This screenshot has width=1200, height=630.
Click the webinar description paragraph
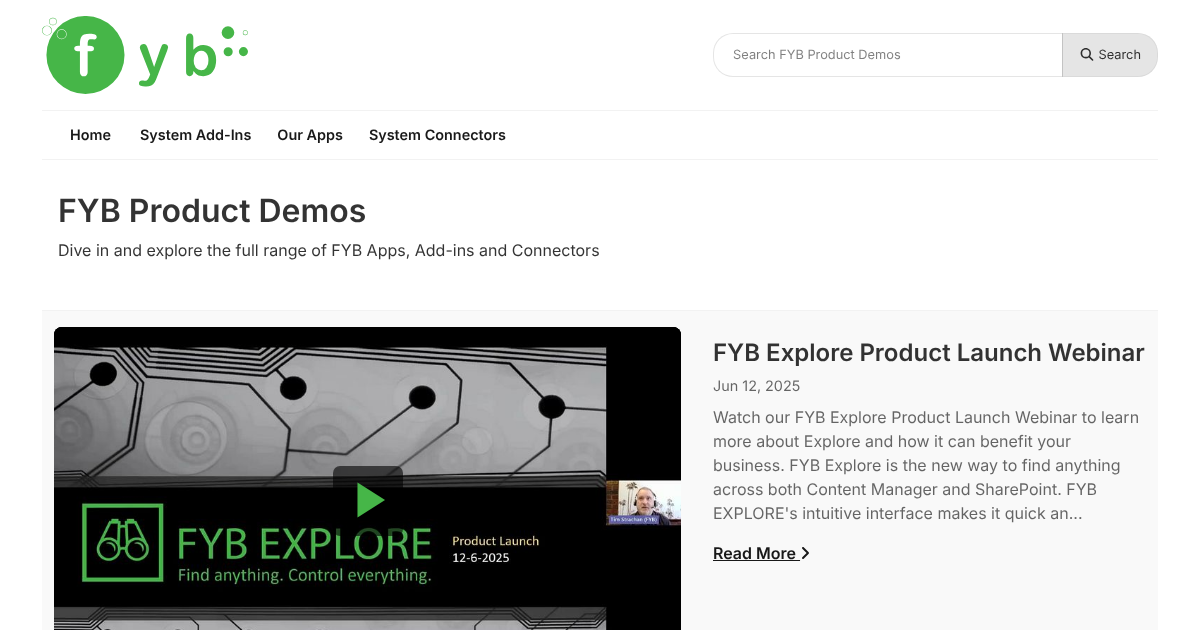coord(926,465)
